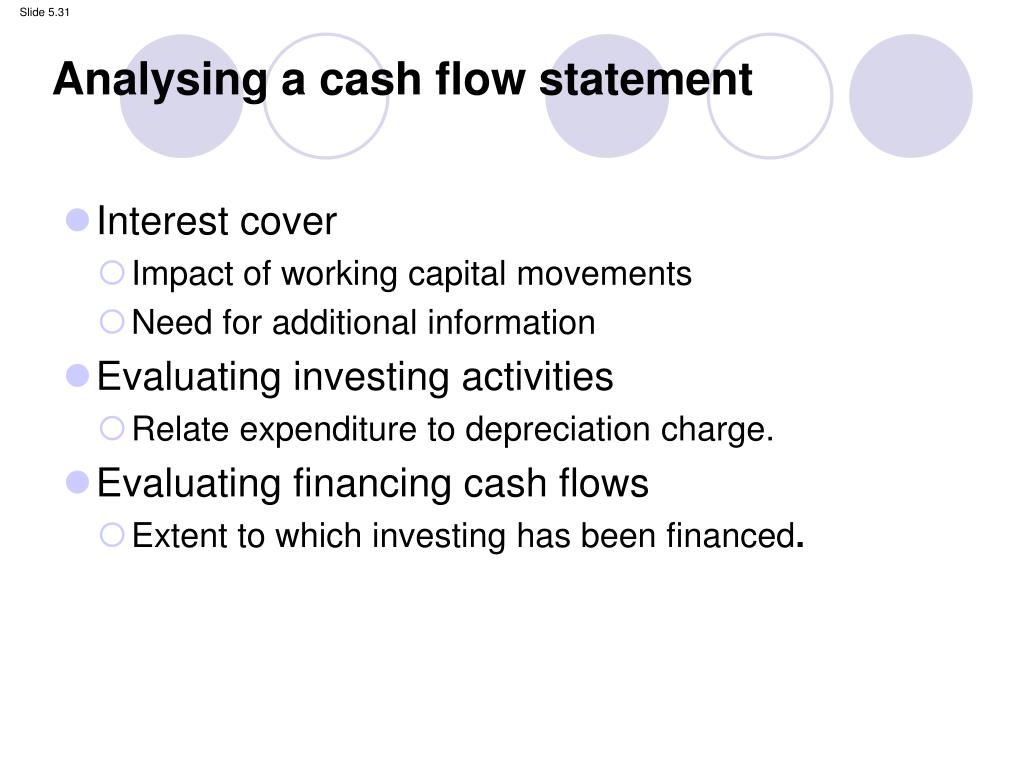Click the filled bullet beside Evaluating investing activities
1024x768 pixels.
78,376
